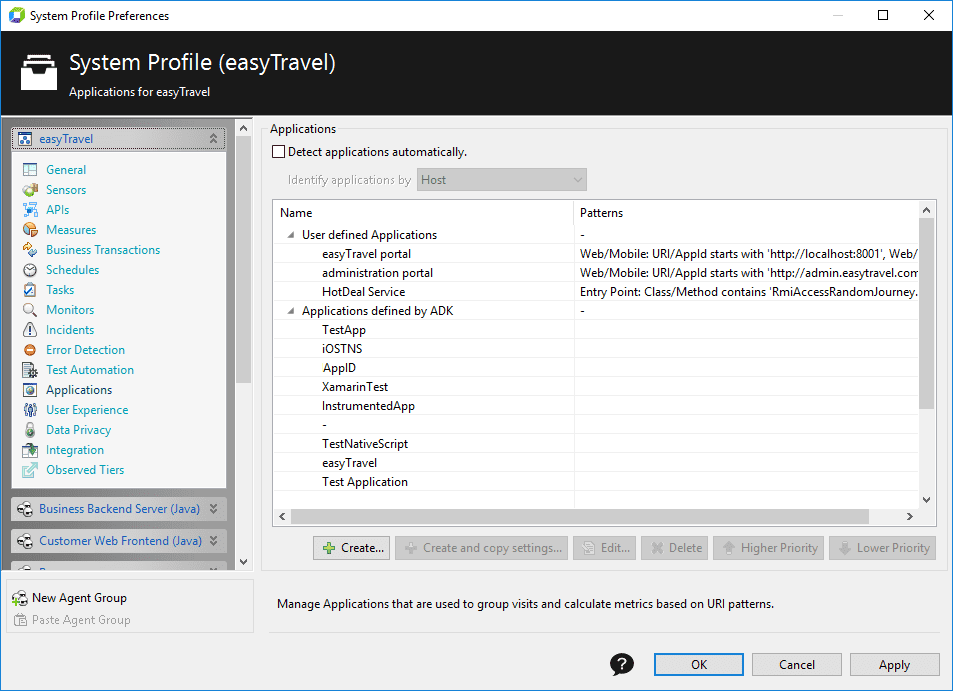953x691 pixels.
Task: Click the Sensors icon in sidebar
Action: (30, 190)
